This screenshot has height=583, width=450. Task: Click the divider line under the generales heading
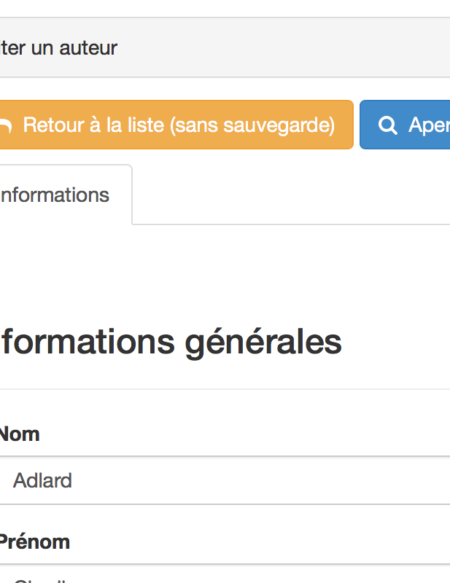(225, 389)
